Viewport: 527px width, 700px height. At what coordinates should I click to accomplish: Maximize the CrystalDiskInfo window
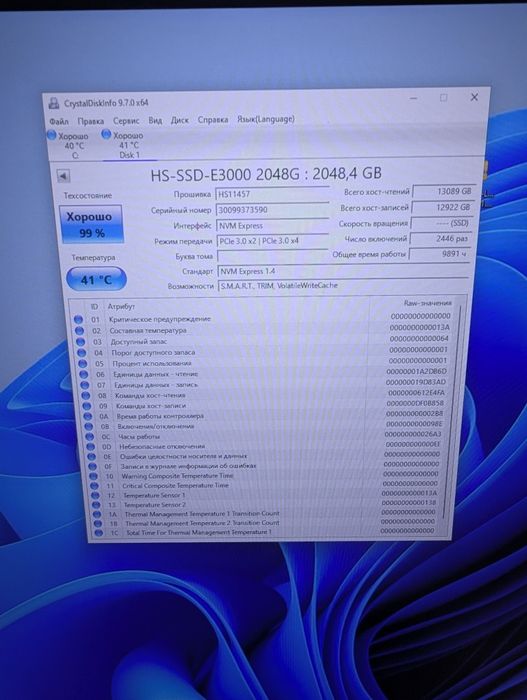click(443, 97)
